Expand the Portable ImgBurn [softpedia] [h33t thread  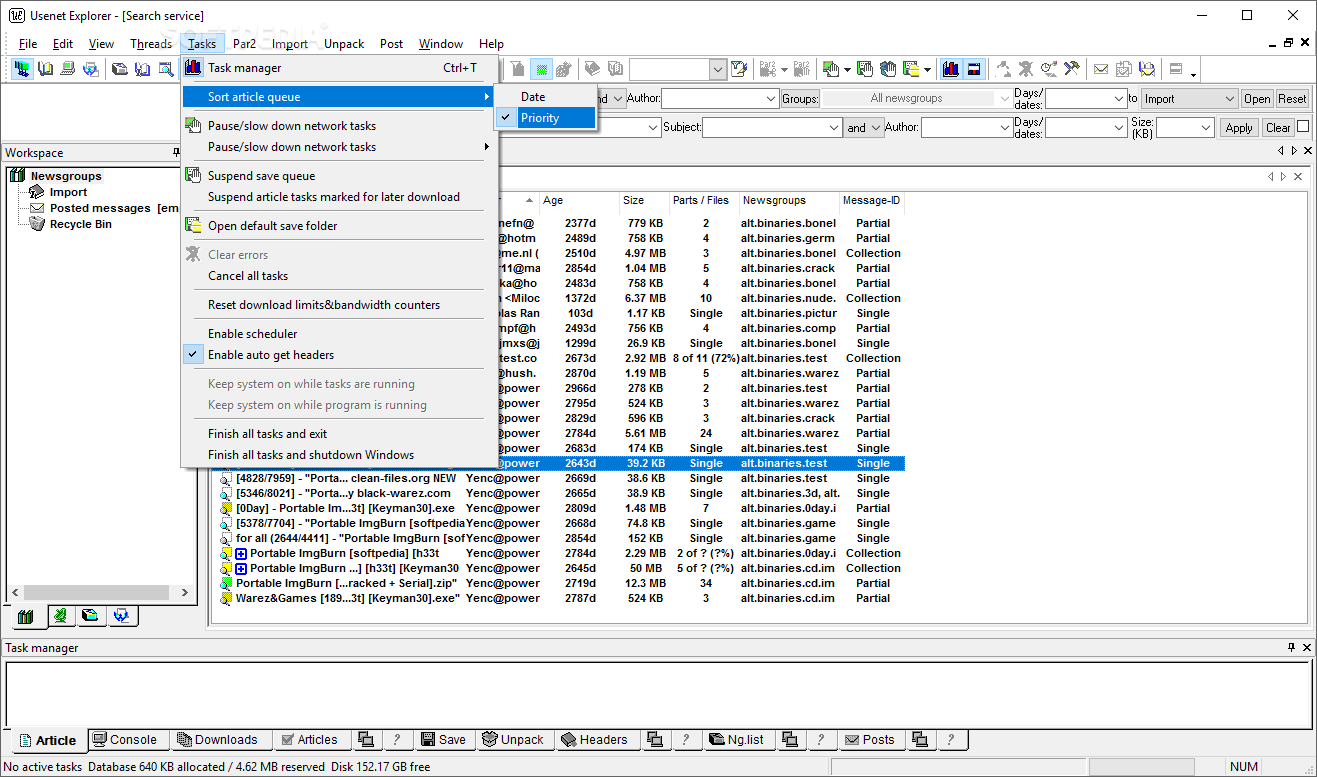click(241, 553)
